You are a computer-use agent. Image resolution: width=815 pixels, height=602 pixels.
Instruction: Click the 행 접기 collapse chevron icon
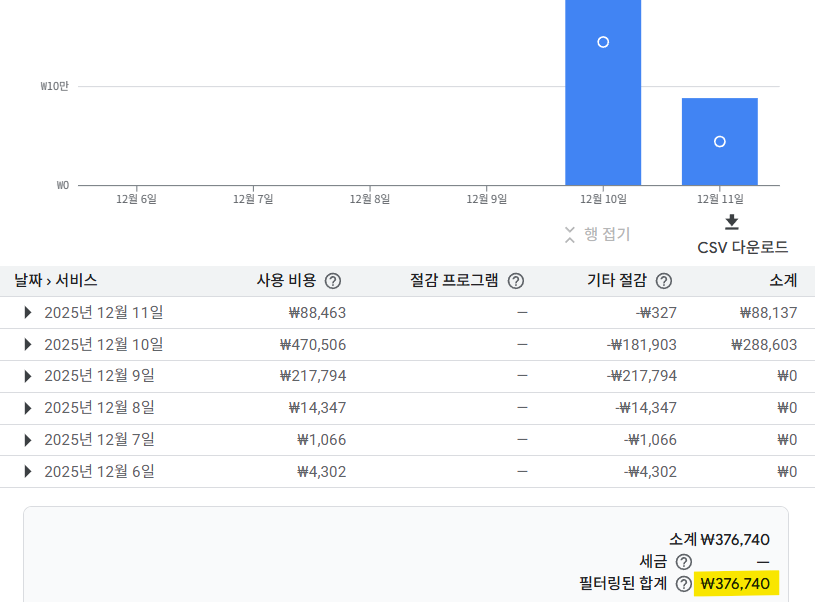[569, 235]
